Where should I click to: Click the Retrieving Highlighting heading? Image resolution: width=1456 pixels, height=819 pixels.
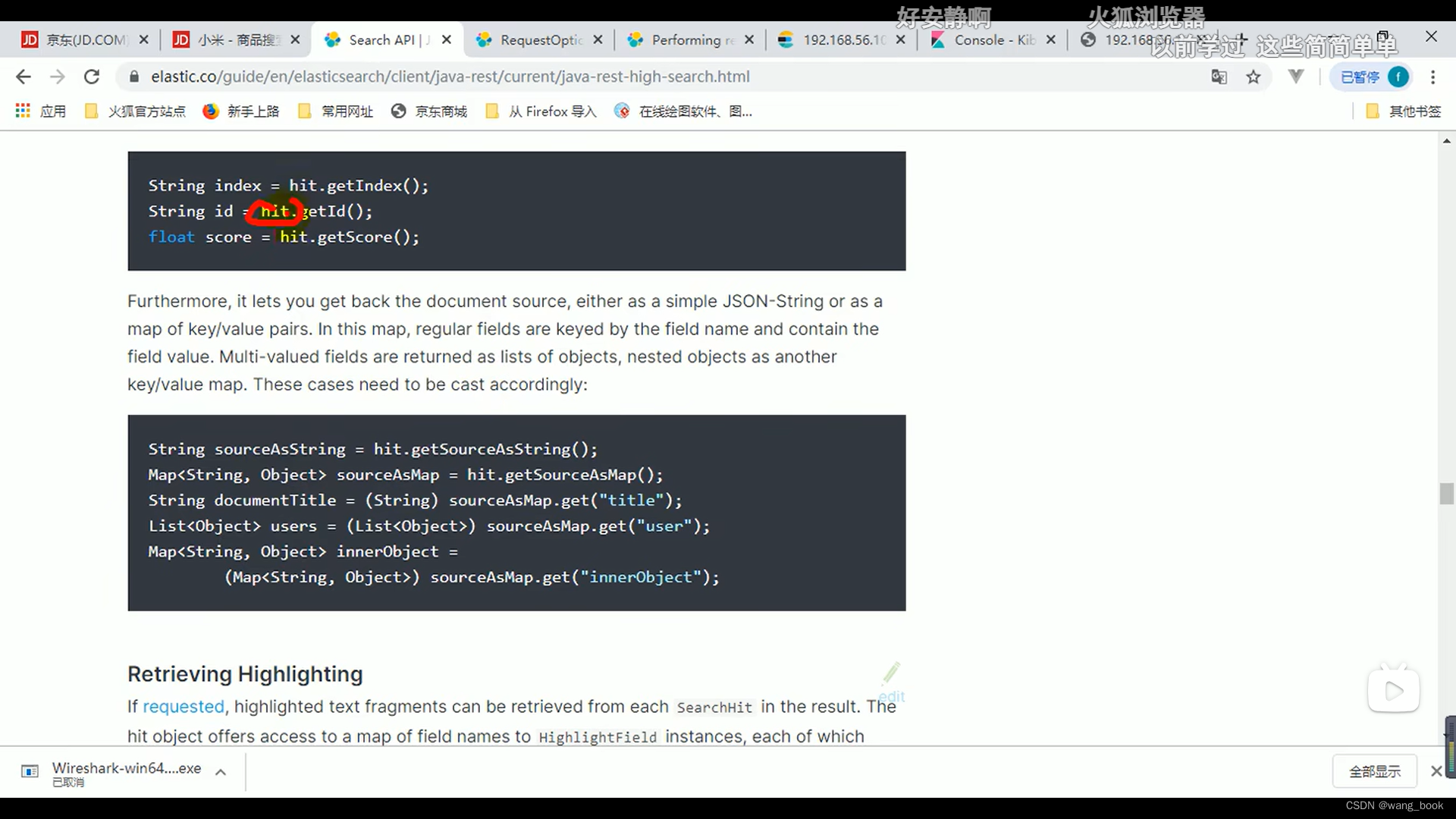[x=245, y=674]
